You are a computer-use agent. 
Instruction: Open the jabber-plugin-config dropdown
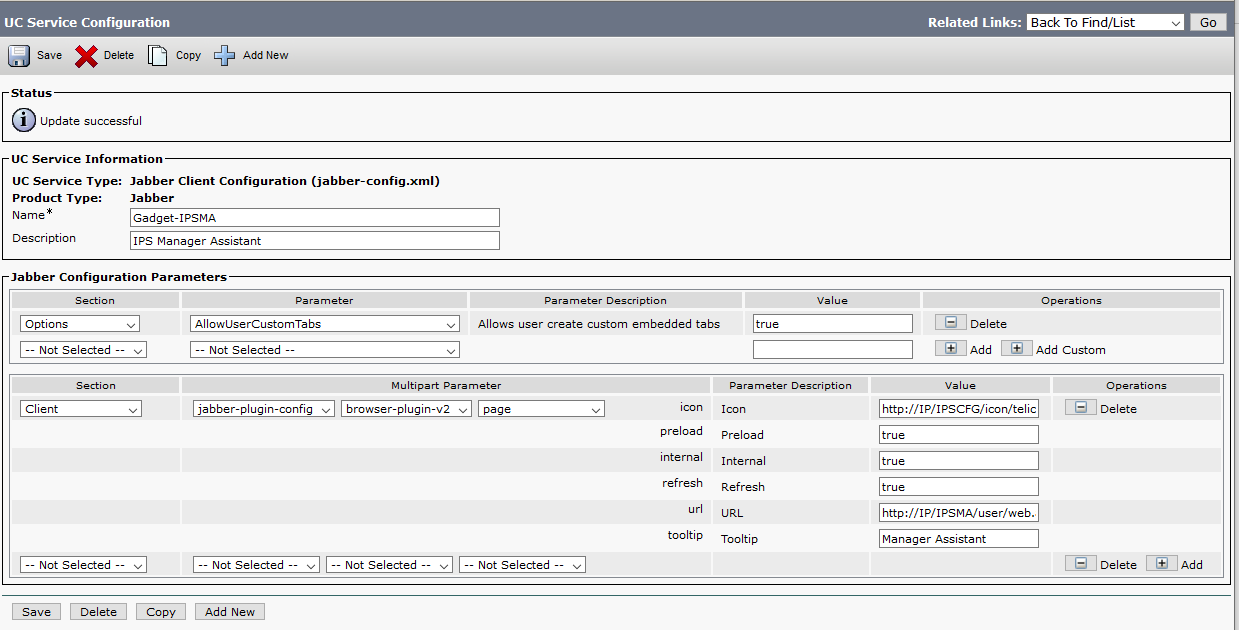(264, 409)
